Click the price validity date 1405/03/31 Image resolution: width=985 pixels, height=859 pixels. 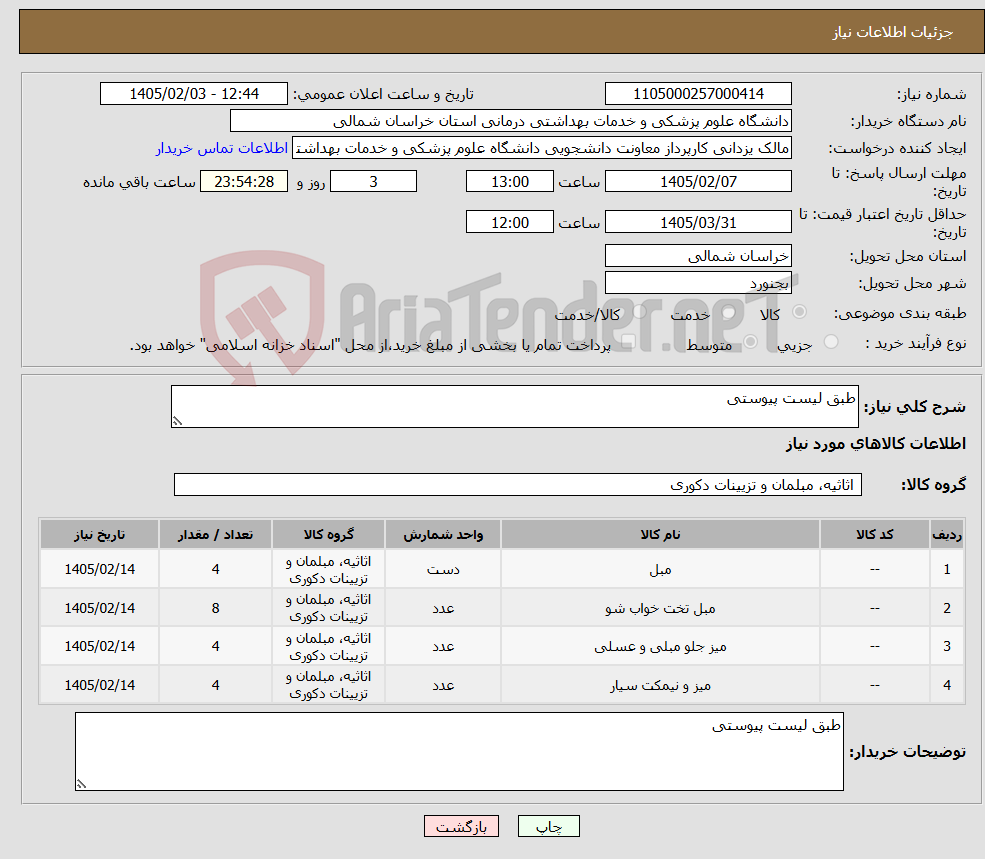(x=698, y=222)
